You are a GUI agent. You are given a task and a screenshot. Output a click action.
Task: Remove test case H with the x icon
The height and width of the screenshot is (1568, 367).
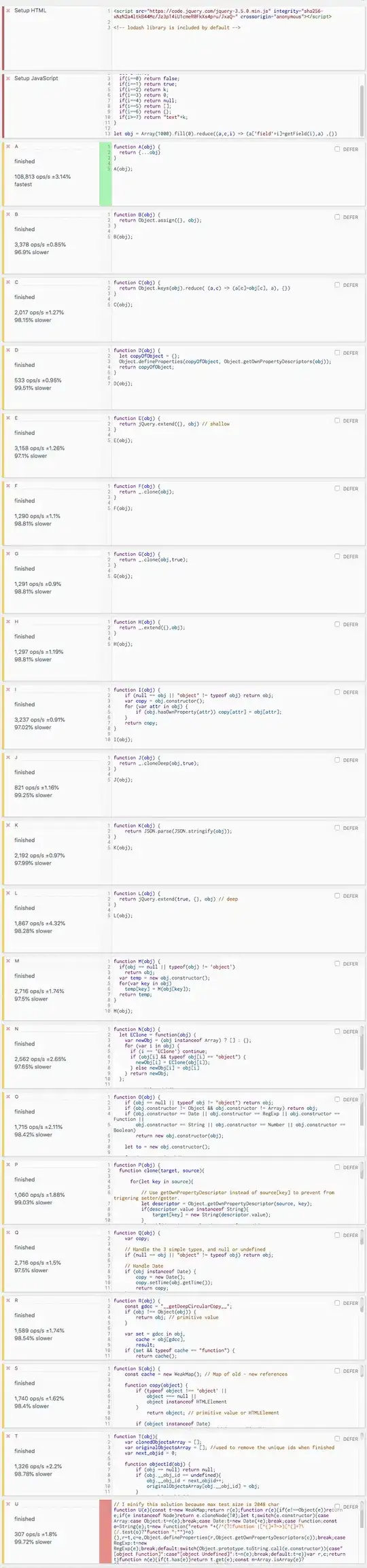(x=8, y=622)
